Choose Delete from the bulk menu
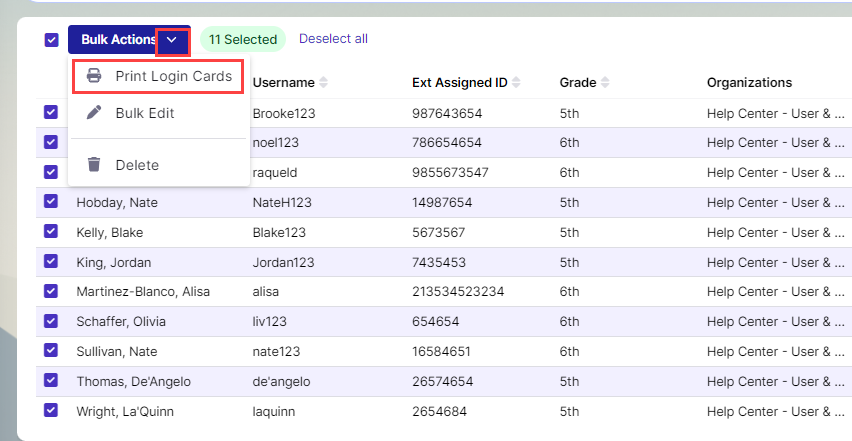 pos(137,165)
